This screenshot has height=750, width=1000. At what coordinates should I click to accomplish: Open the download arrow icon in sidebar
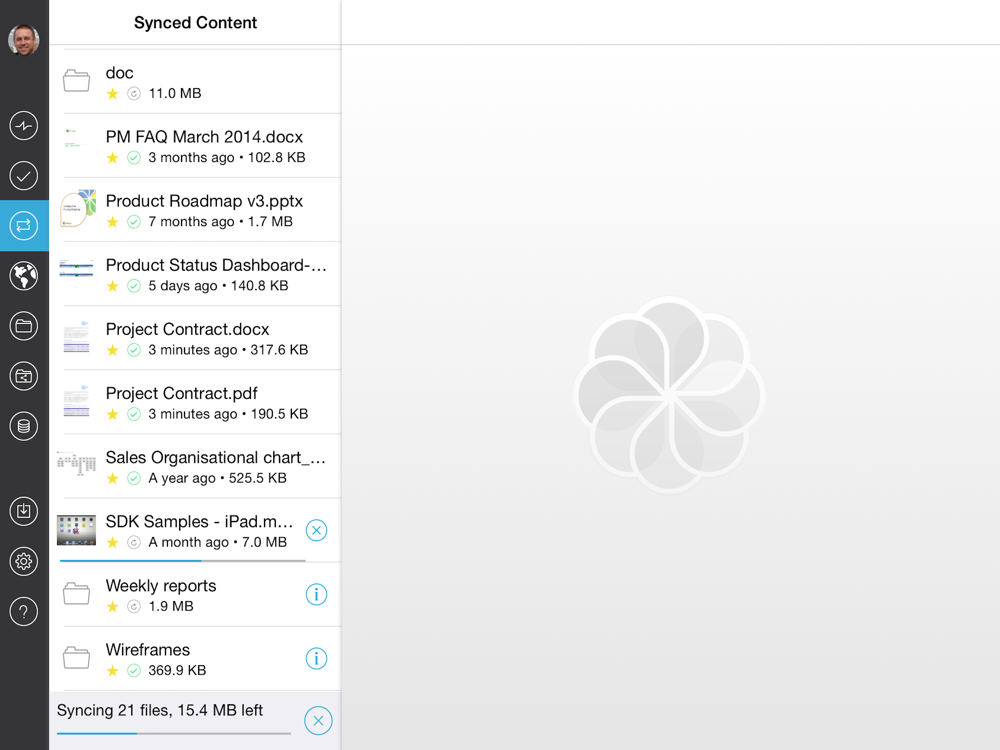(x=24, y=511)
